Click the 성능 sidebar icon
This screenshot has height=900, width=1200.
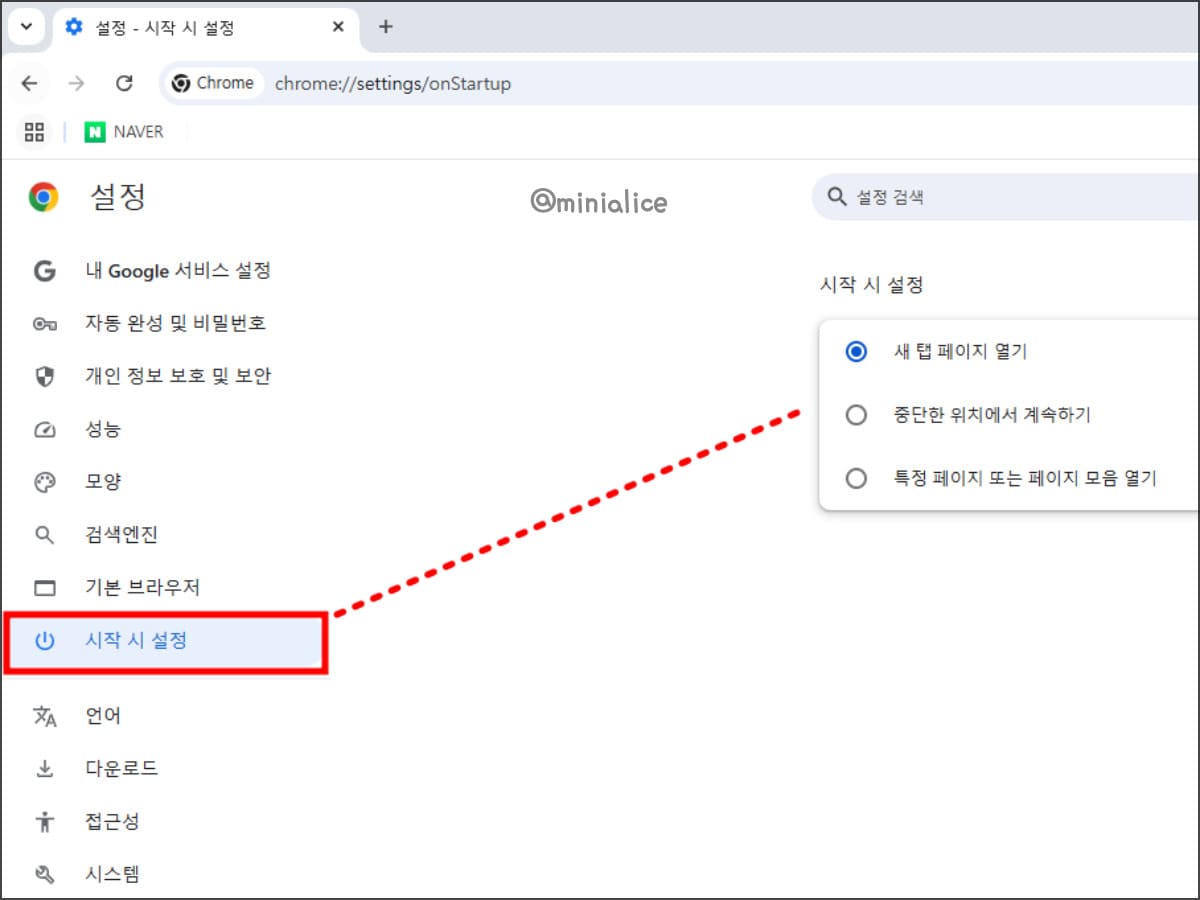pyautogui.click(x=45, y=429)
